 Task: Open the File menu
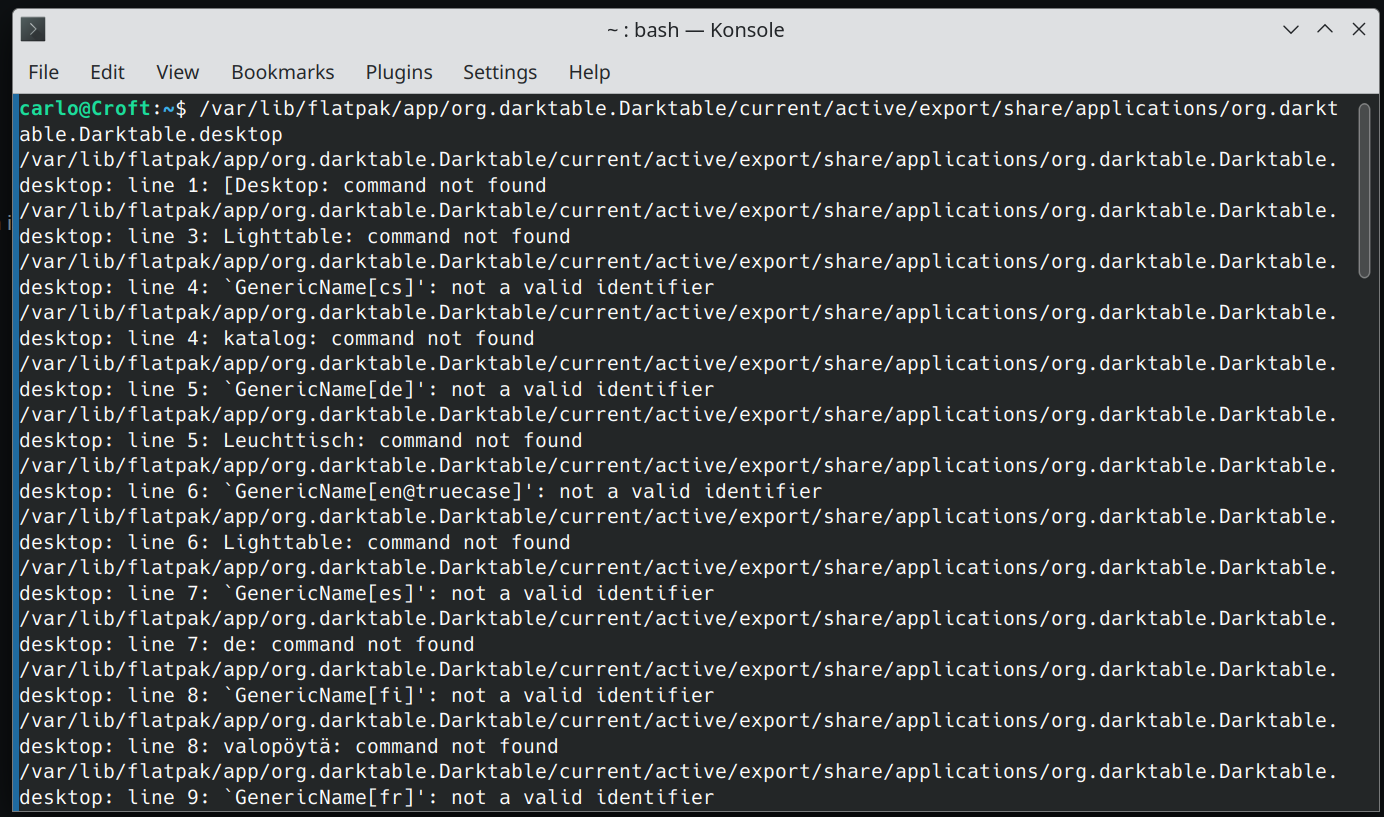(x=43, y=72)
